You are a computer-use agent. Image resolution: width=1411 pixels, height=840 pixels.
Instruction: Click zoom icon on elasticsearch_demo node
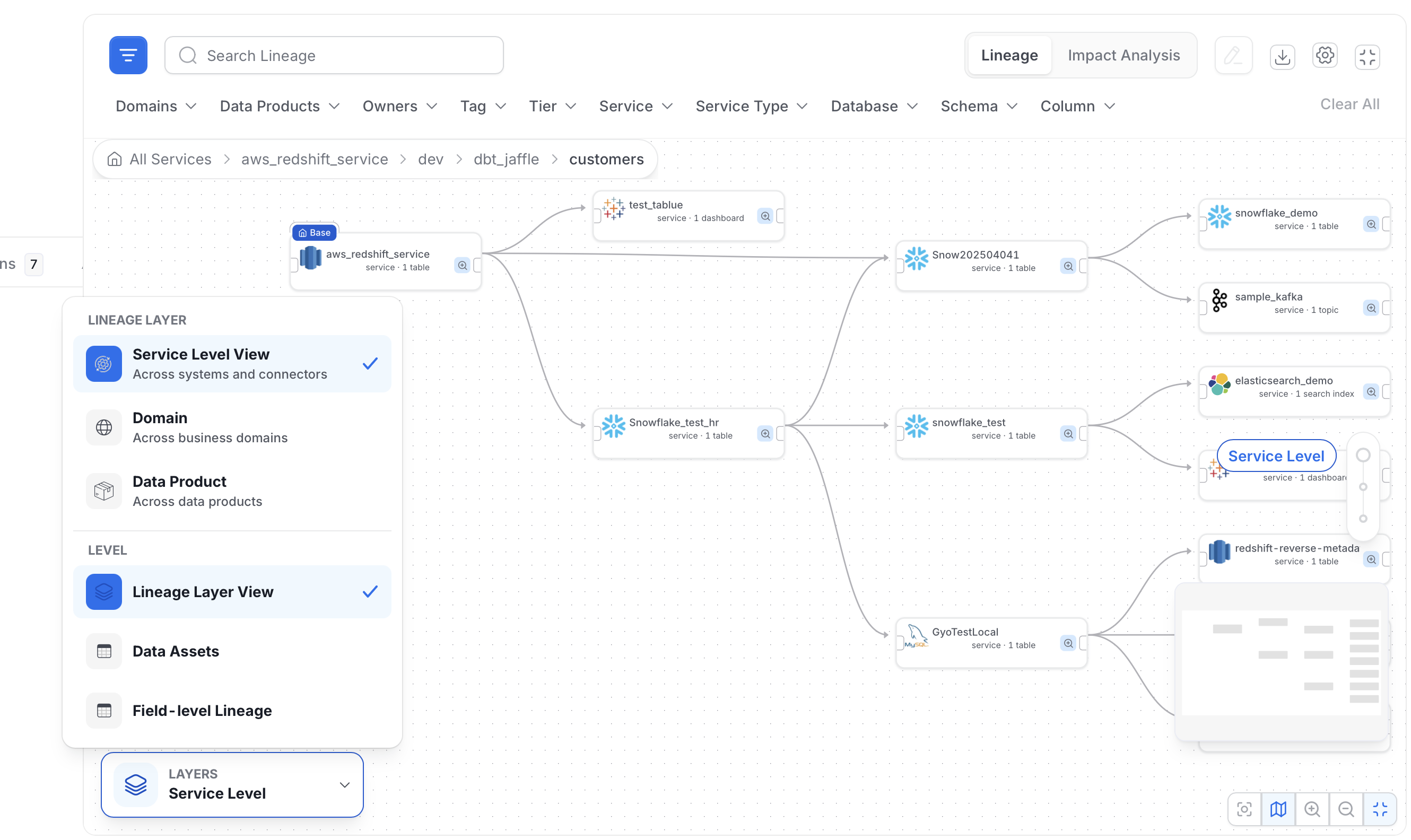(1371, 392)
